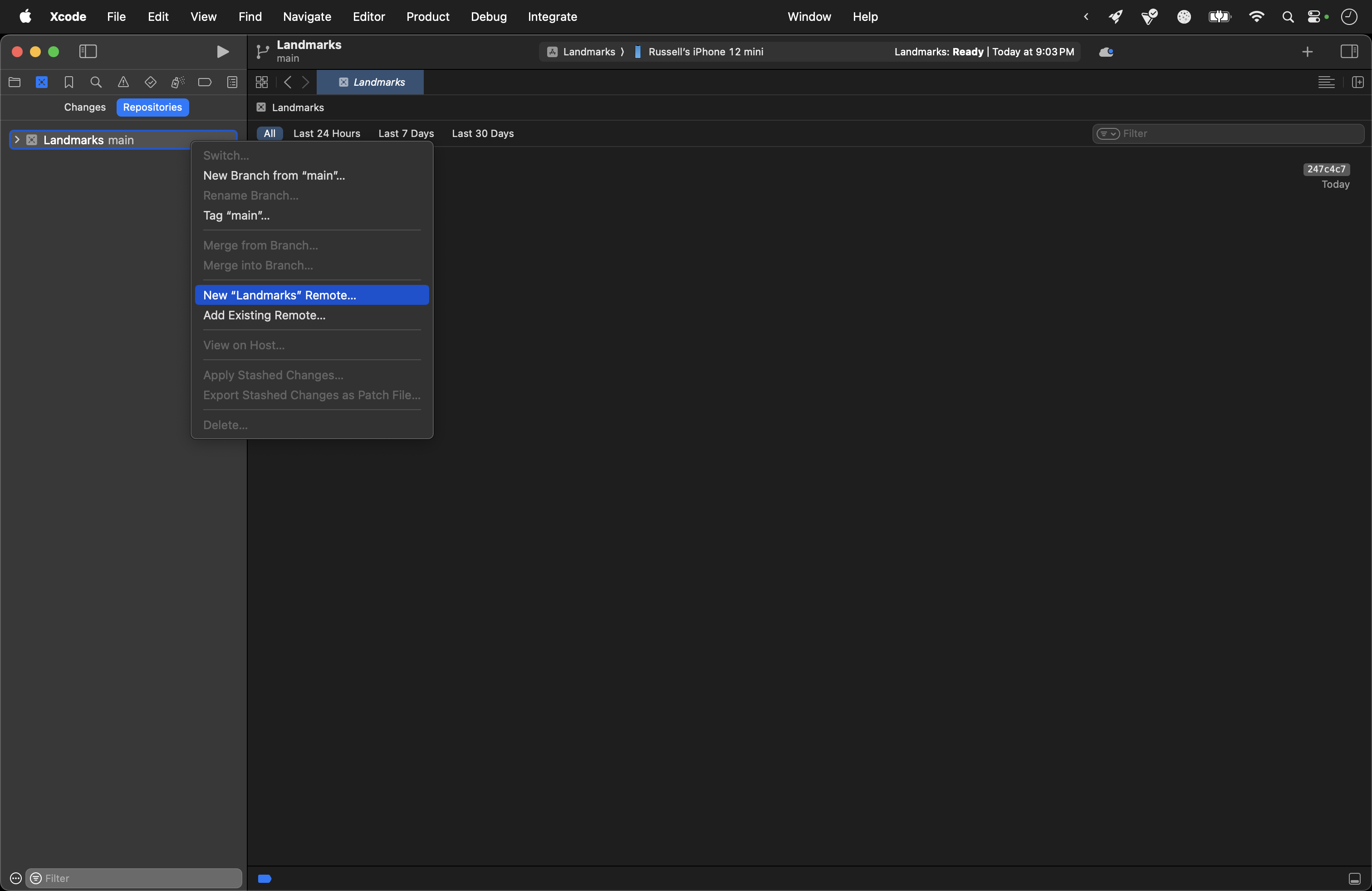Choose New Branch from main in the menu
The image size is (1372, 891).
tap(273, 175)
